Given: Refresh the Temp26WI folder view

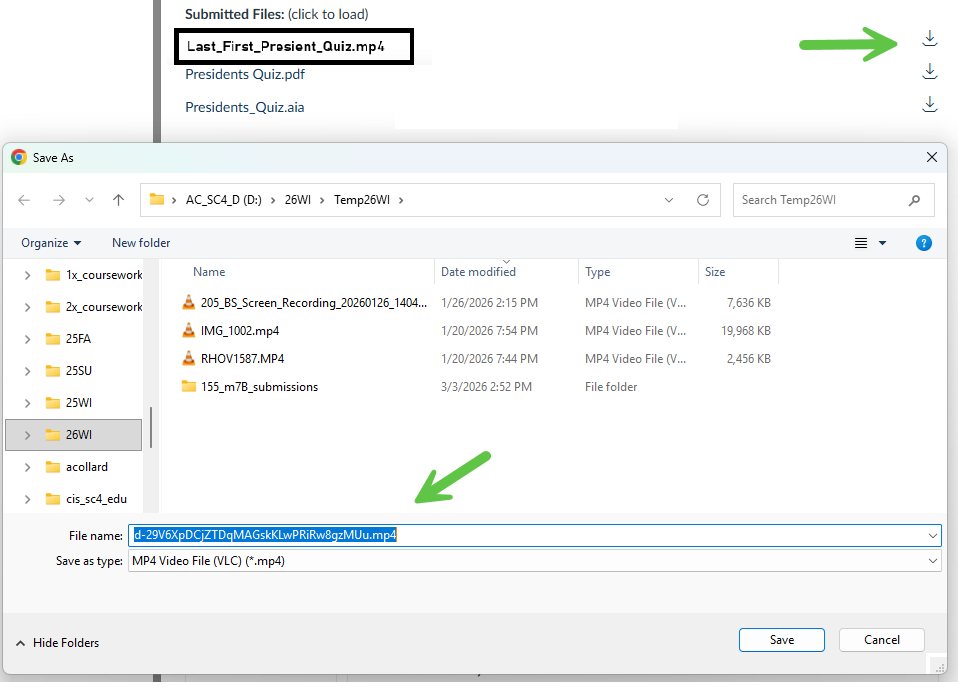Looking at the screenshot, I should click(x=703, y=200).
